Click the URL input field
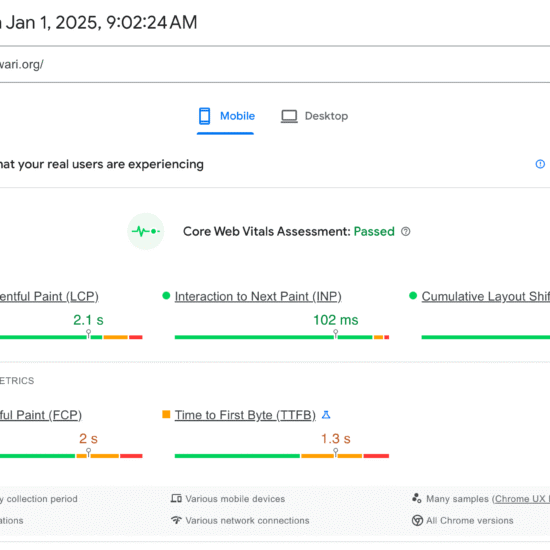Viewport: 550px width, 550px height. [275, 64]
